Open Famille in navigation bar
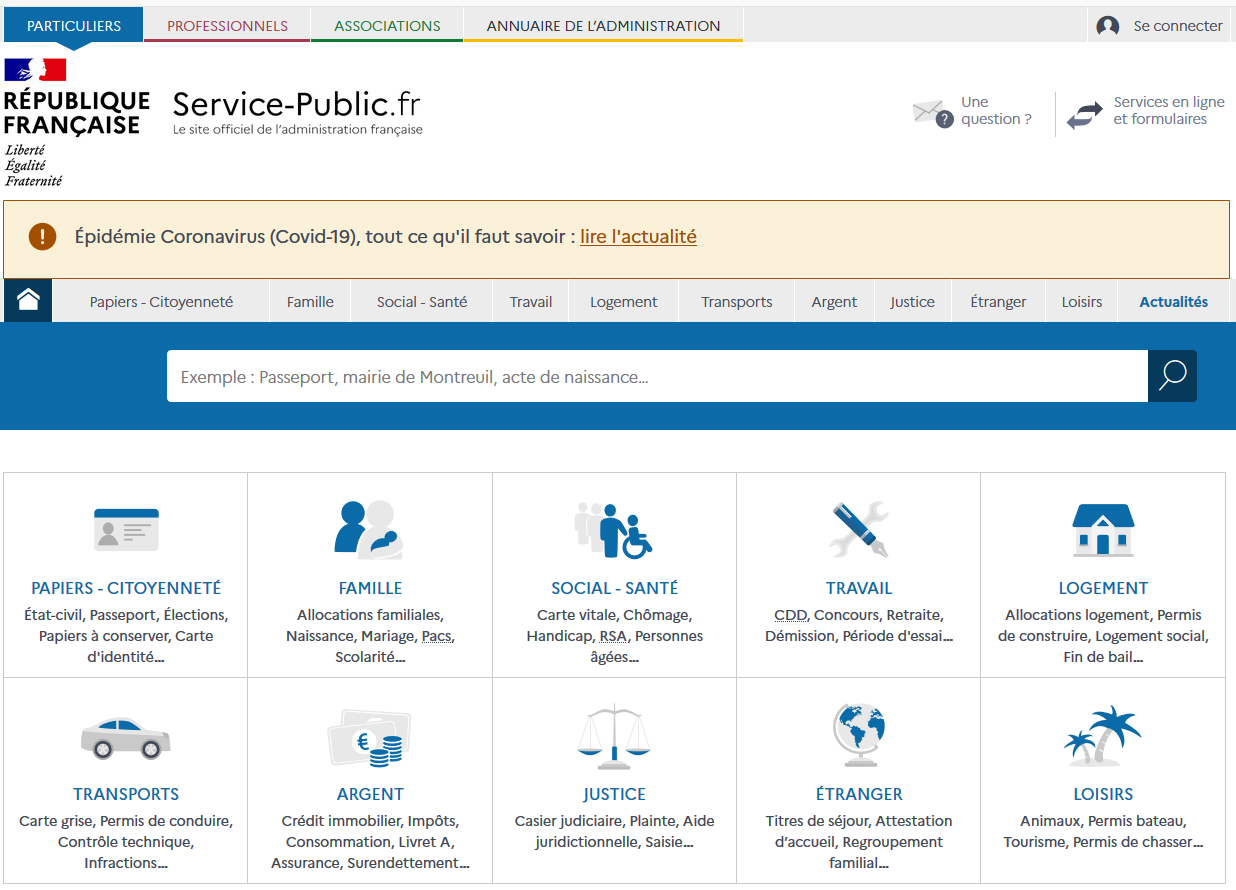The width and height of the screenshot is (1236, 890). click(x=310, y=301)
